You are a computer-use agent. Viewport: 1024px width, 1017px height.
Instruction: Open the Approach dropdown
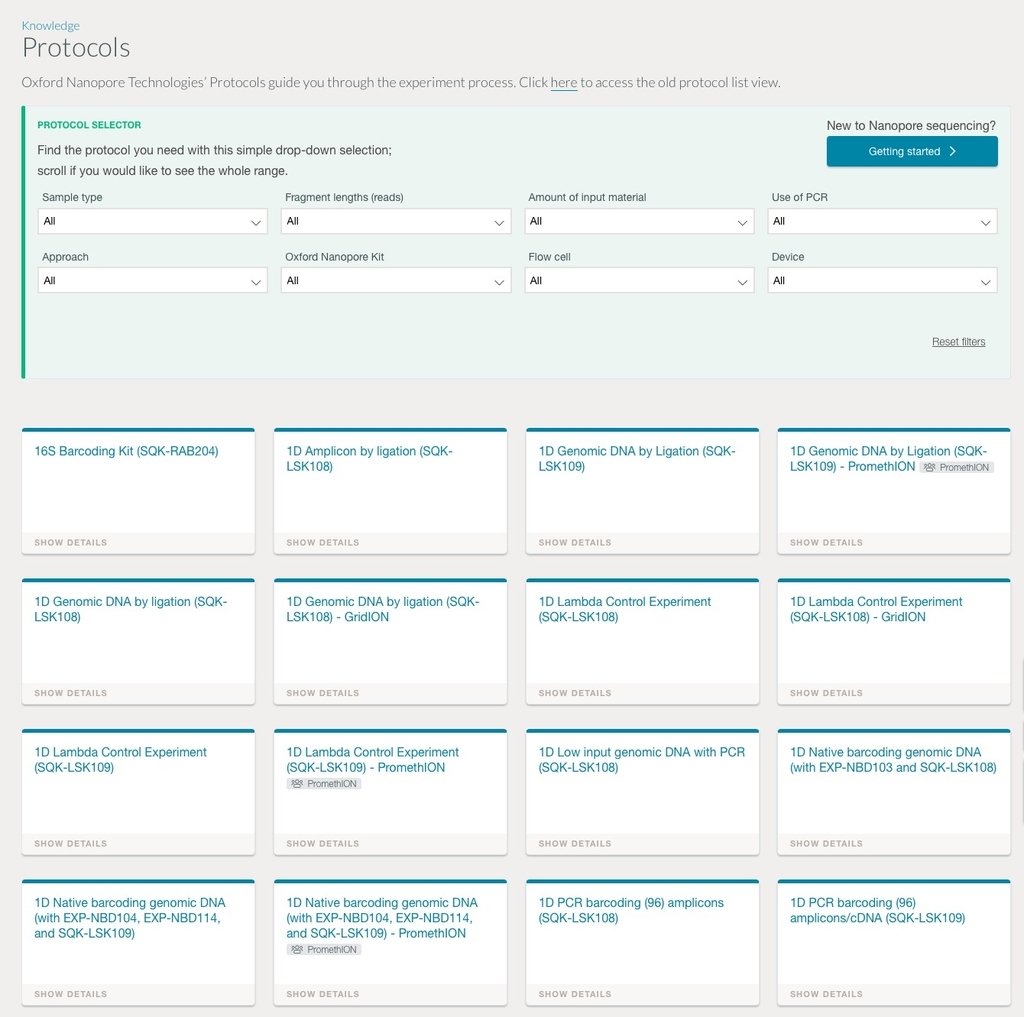tap(152, 280)
